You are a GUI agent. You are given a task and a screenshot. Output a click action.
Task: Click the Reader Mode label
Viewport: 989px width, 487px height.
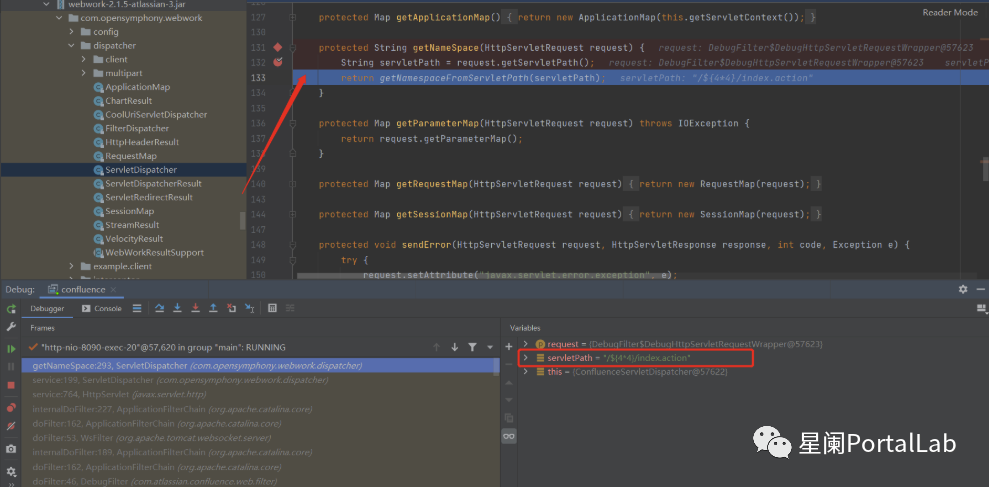(950, 12)
